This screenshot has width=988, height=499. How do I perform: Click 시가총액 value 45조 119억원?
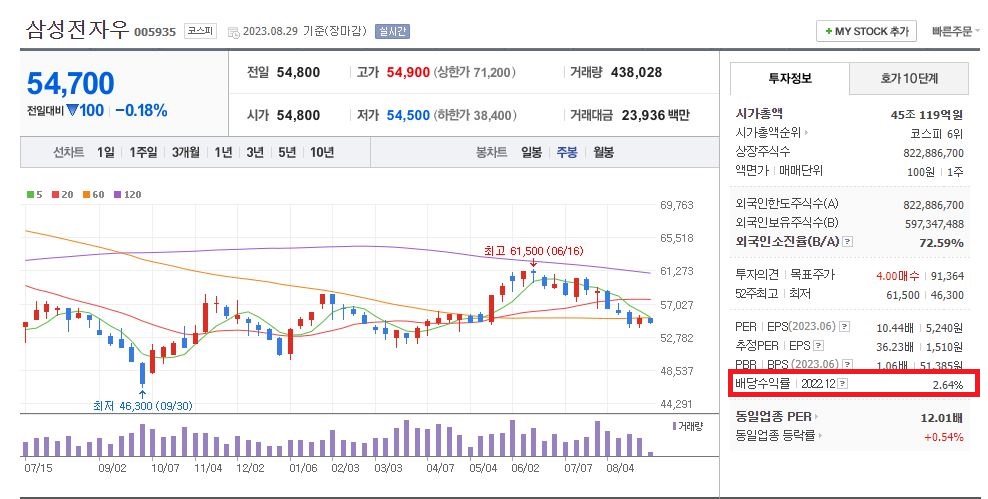point(927,115)
